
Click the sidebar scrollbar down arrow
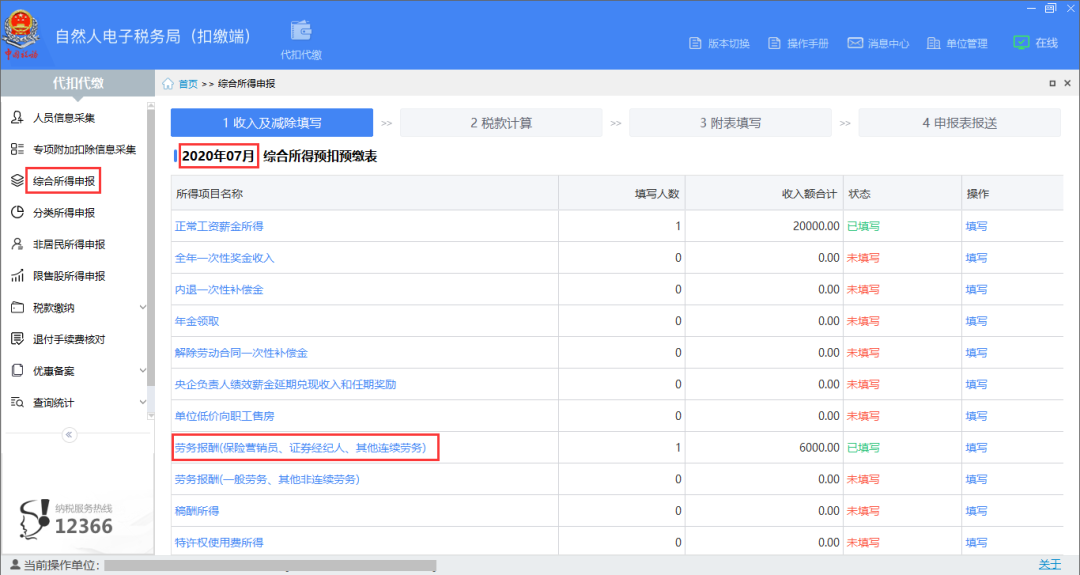(151, 416)
